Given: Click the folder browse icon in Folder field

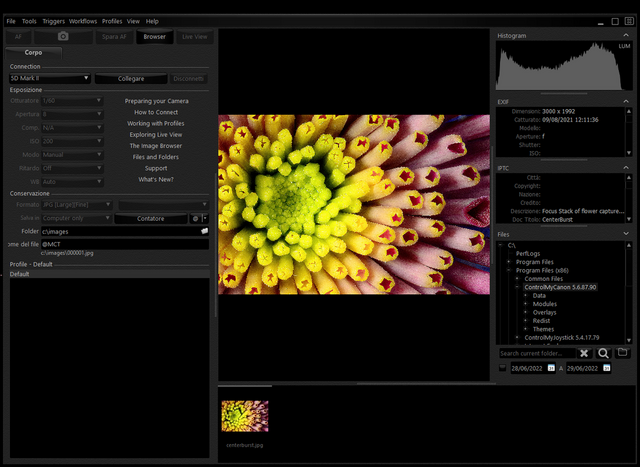Looking at the screenshot, I should pyautogui.click(x=204, y=231).
